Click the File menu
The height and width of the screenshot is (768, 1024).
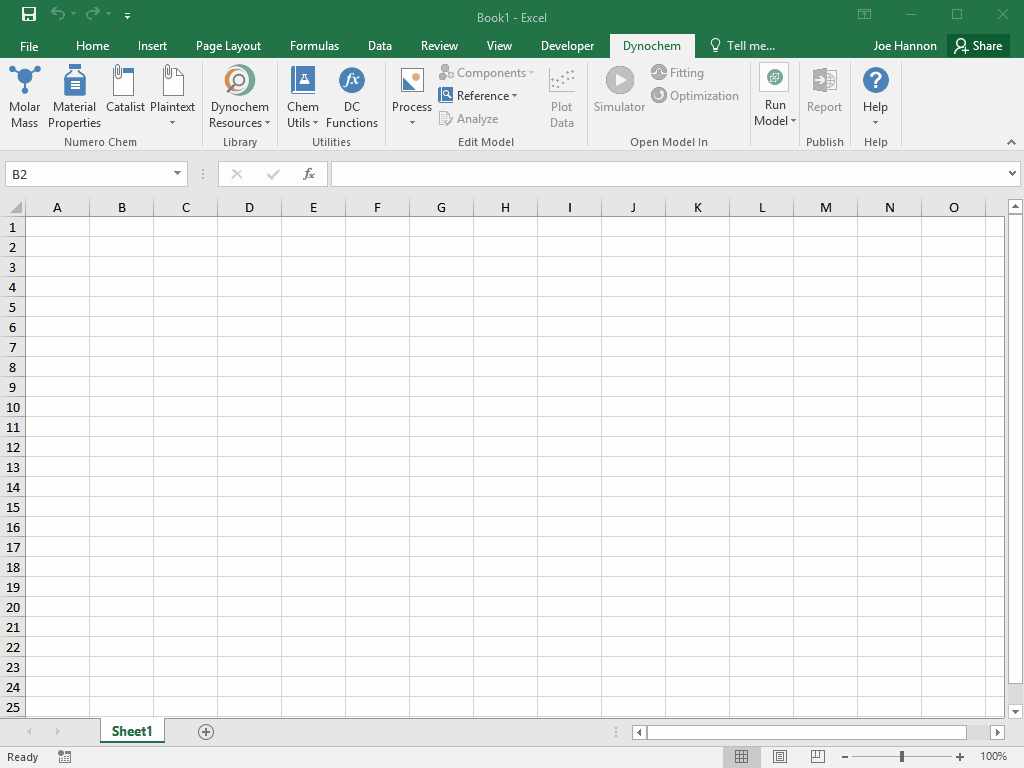tap(30, 45)
